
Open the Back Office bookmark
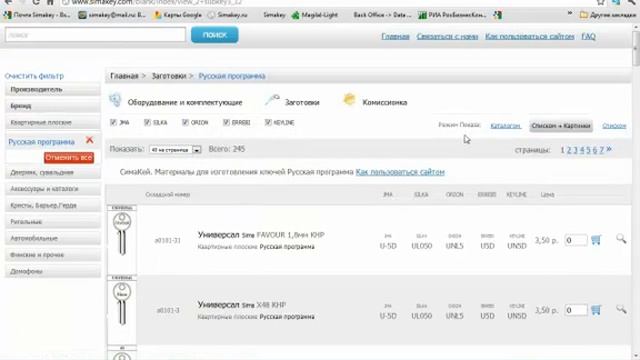pyautogui.click(x=382, y=15)
